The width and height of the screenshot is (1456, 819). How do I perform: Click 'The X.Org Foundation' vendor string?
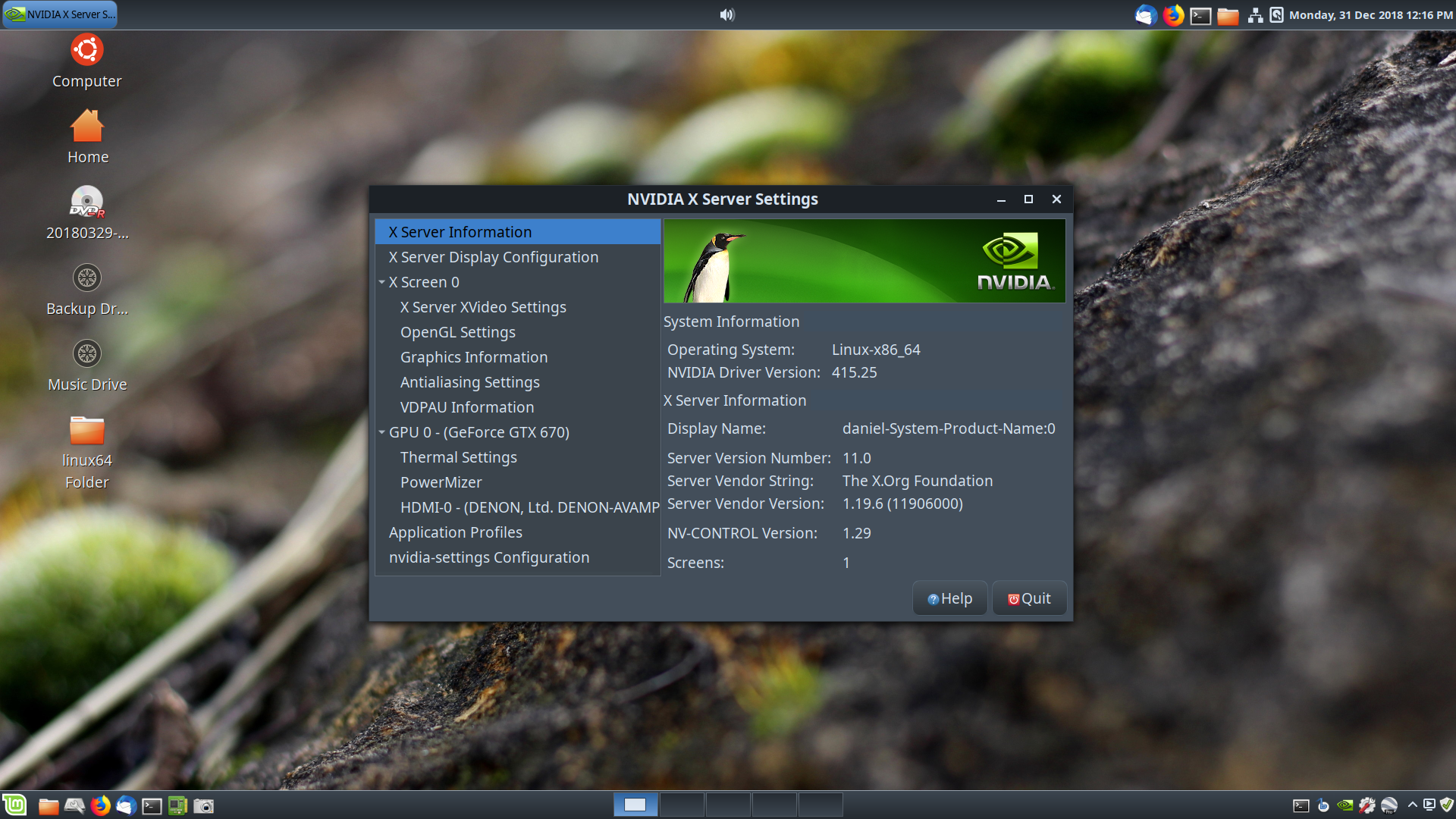pyautogui.click(x=918, y=481)
